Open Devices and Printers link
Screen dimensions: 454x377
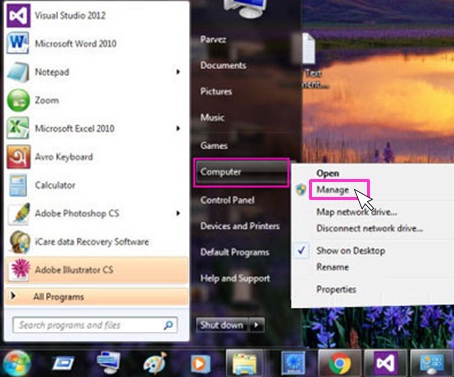[240, 226]
